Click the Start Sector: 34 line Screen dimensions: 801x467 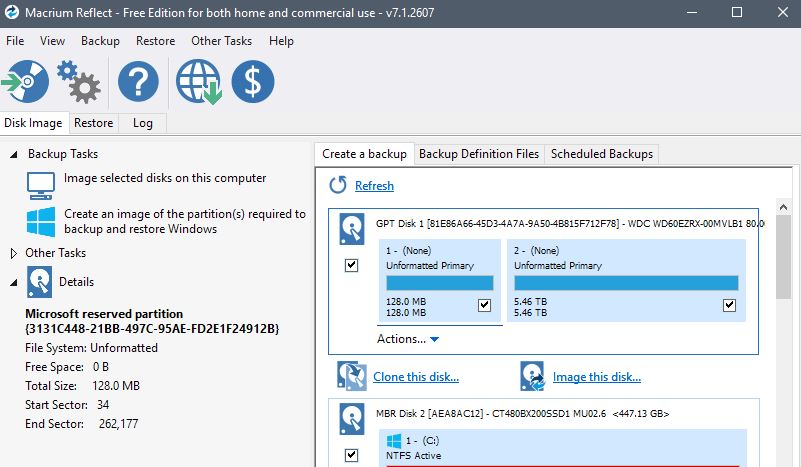click(67, 405)
